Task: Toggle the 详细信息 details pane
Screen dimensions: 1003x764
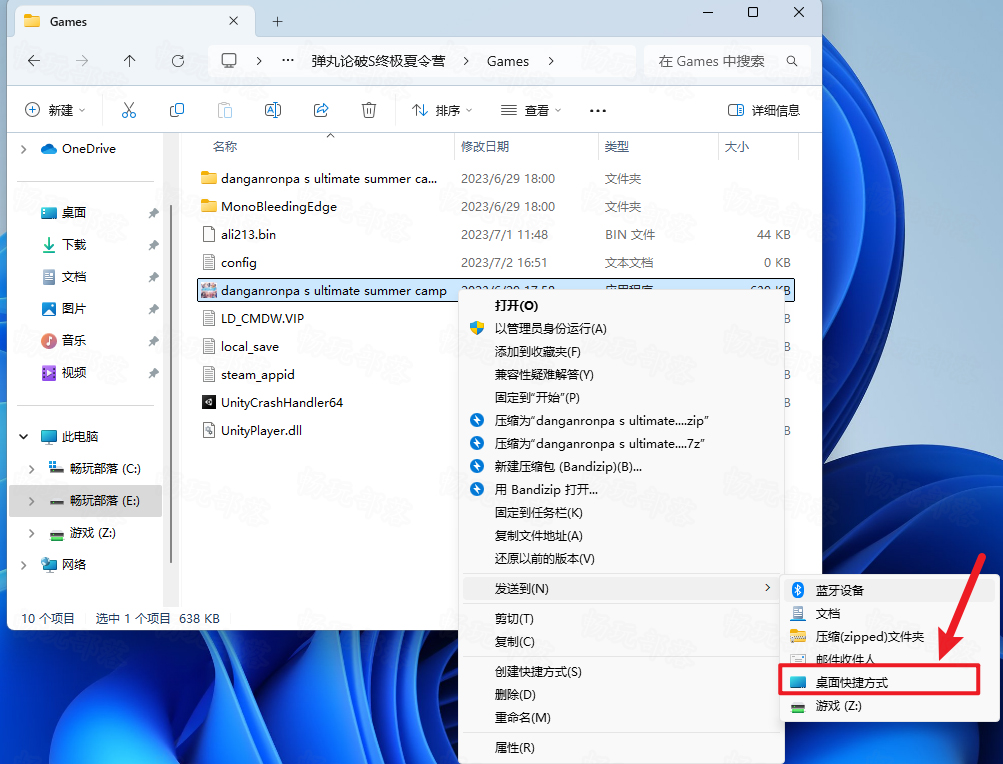Action: 764,110
